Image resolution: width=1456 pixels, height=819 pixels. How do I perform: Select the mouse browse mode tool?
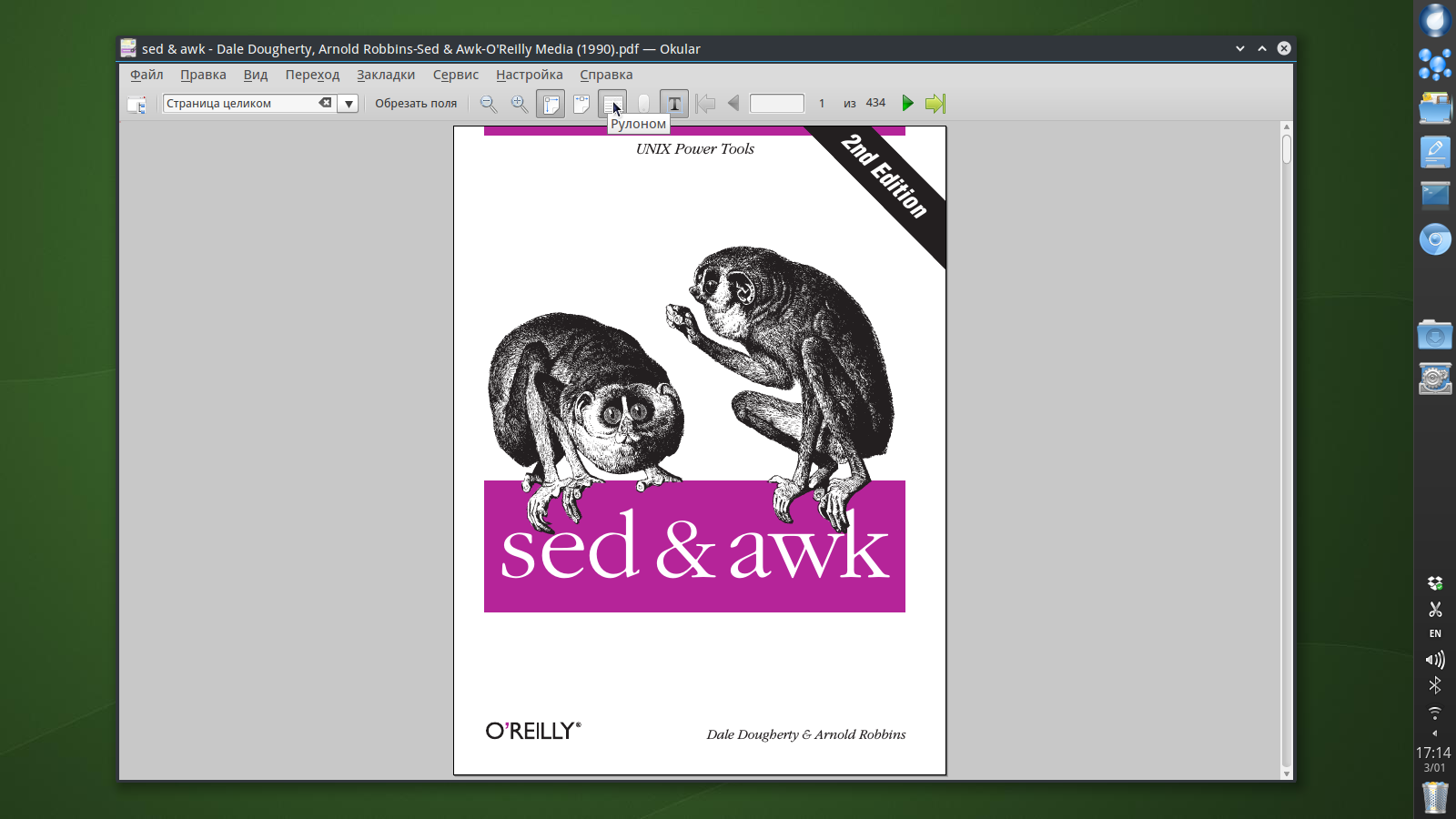click(643, 104)
